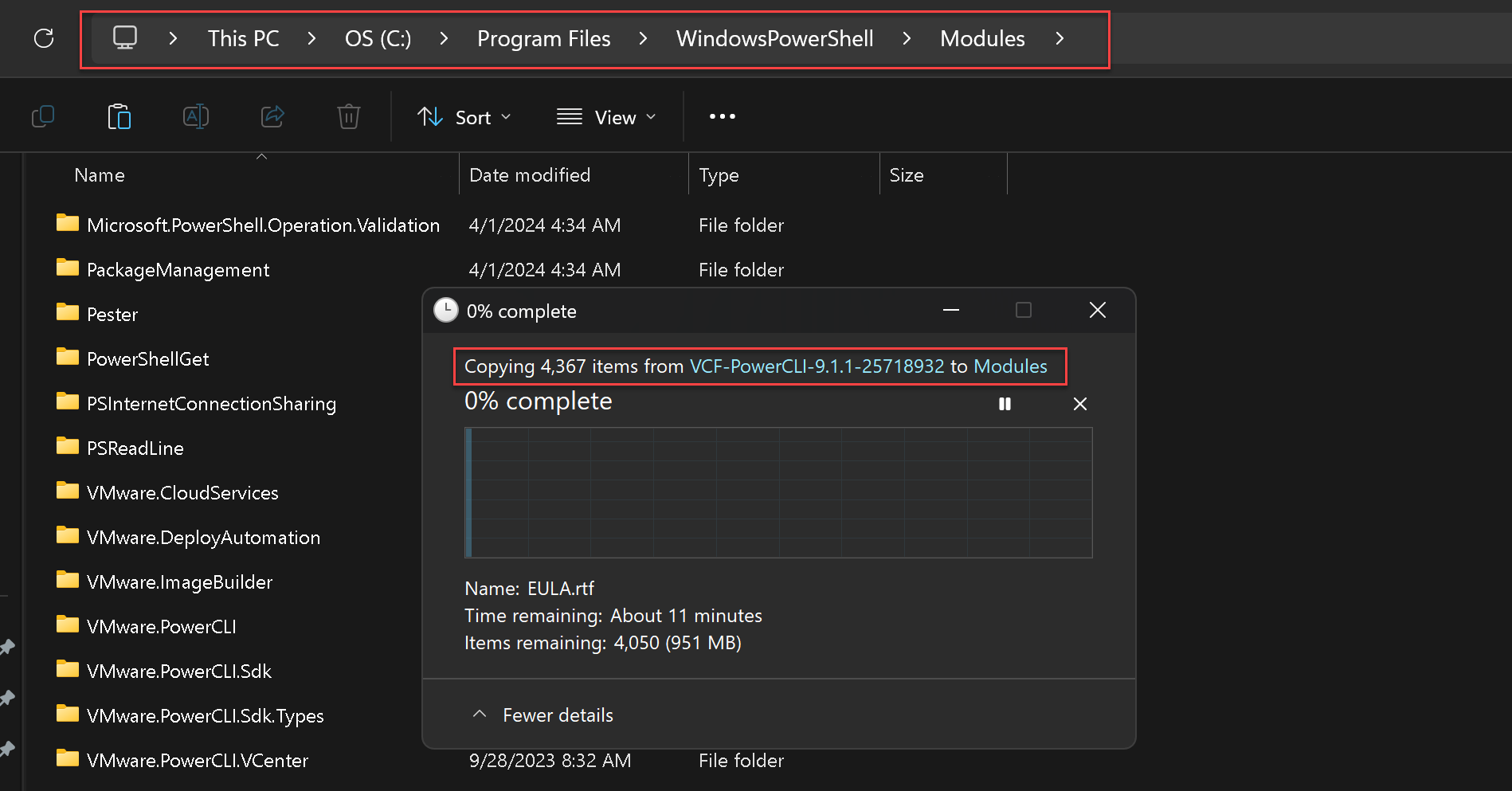
Task: Select PSInternetConnectionSharing folder name
Action: coord(211,404)
